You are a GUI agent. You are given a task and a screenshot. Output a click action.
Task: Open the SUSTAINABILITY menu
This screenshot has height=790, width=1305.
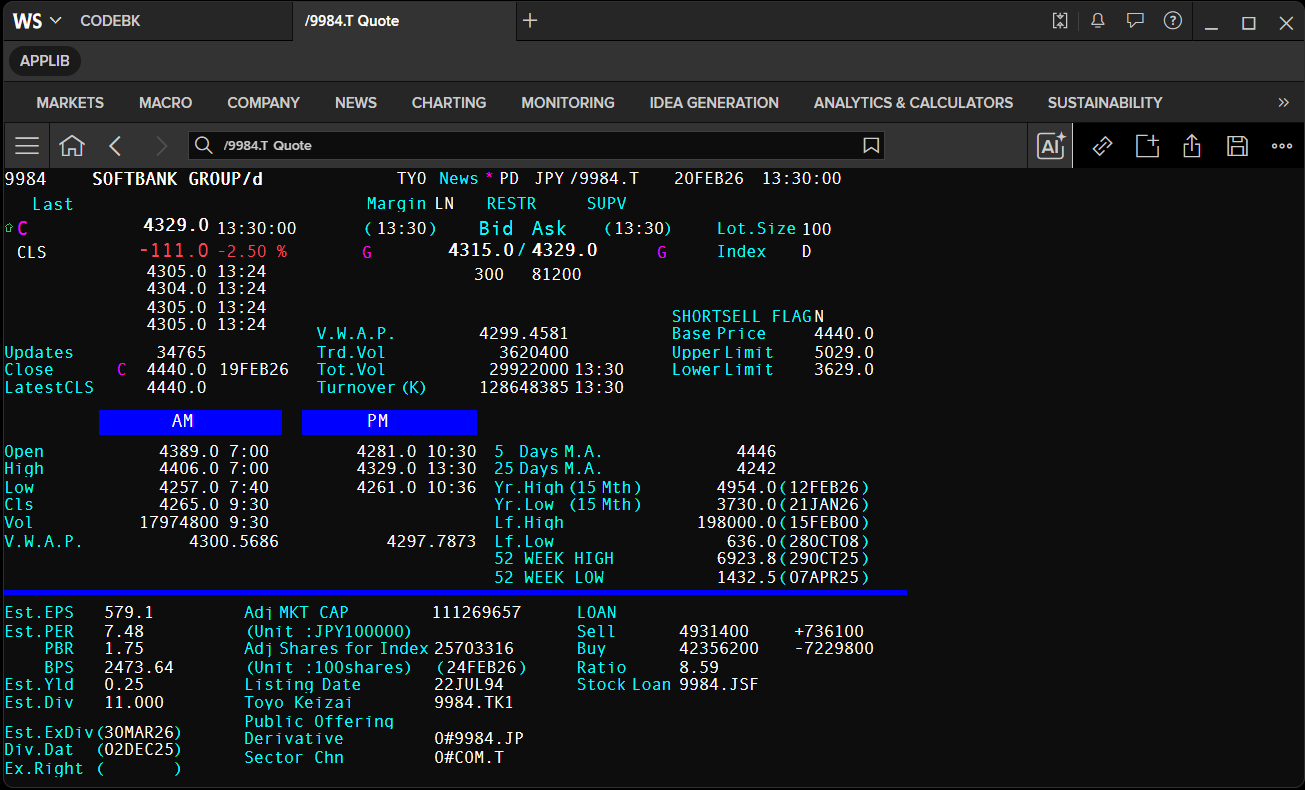pos(1105,103)
